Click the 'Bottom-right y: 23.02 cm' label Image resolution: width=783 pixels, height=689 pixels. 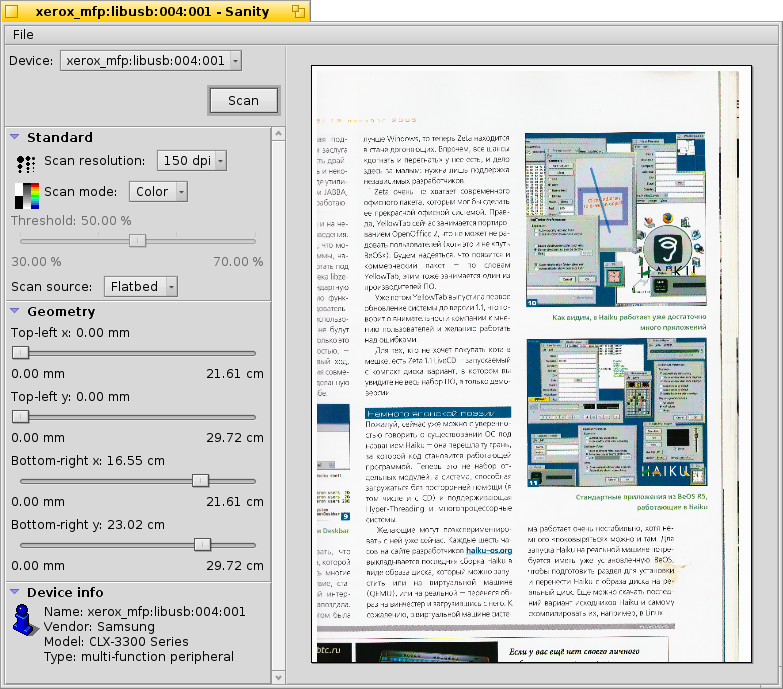point(88,525)
